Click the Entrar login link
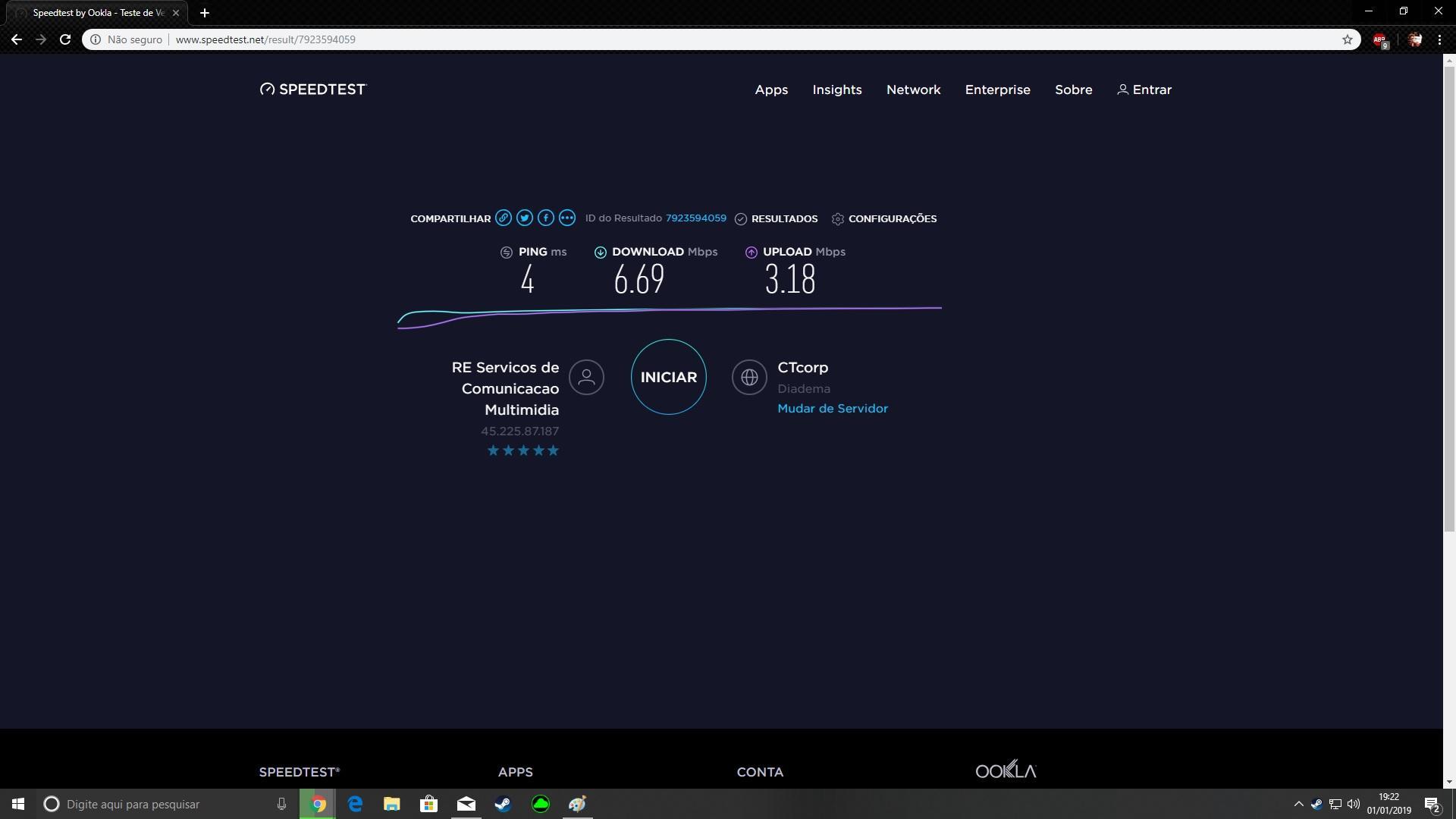 1152,89
